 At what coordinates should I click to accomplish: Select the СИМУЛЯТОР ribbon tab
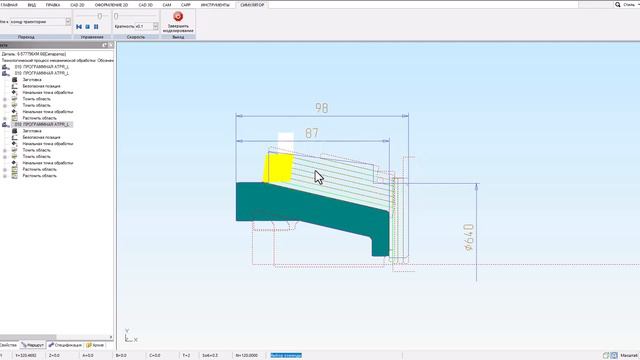pos(252,5)
